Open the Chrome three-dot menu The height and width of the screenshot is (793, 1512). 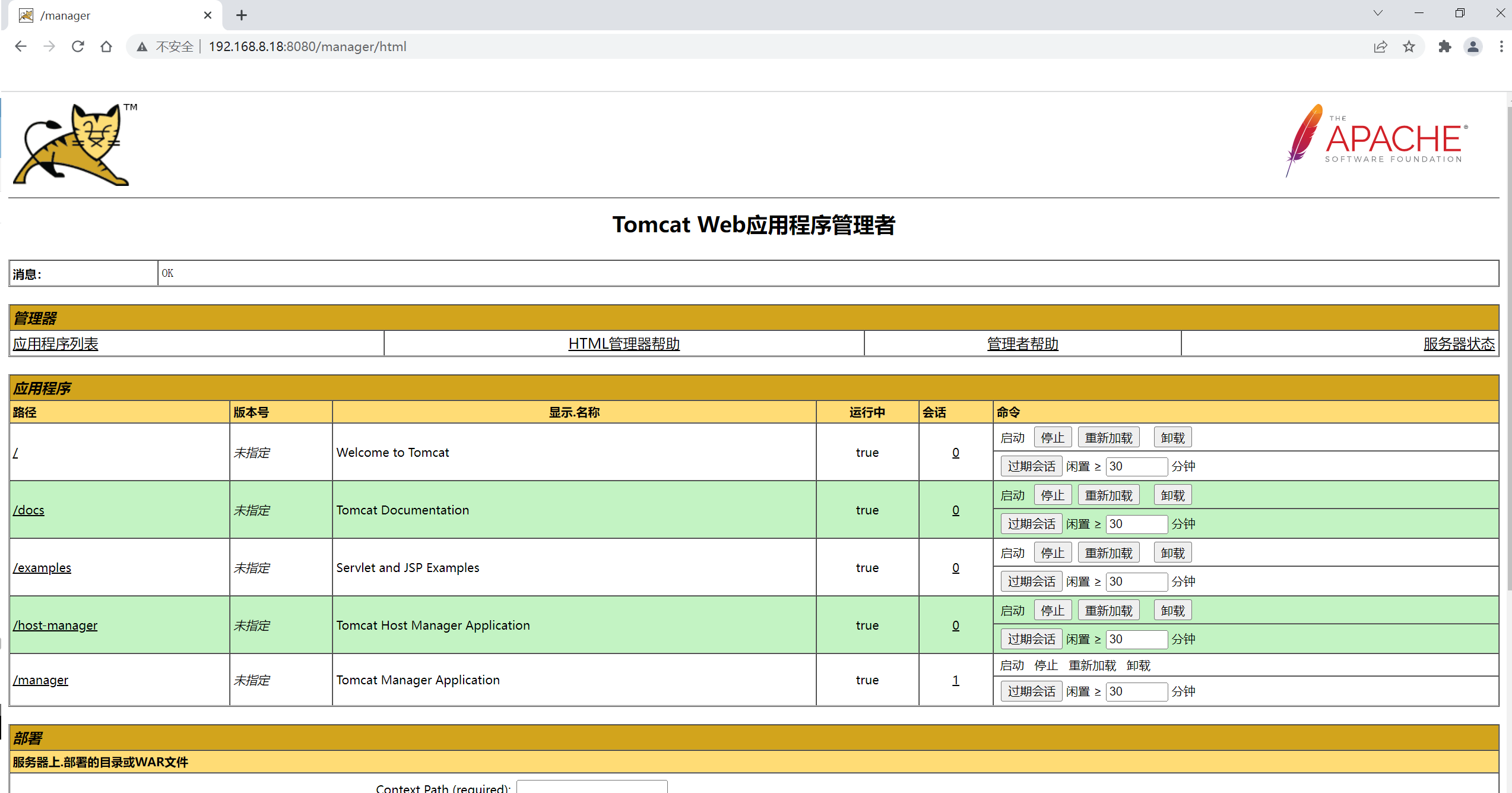click(1501, 47)
